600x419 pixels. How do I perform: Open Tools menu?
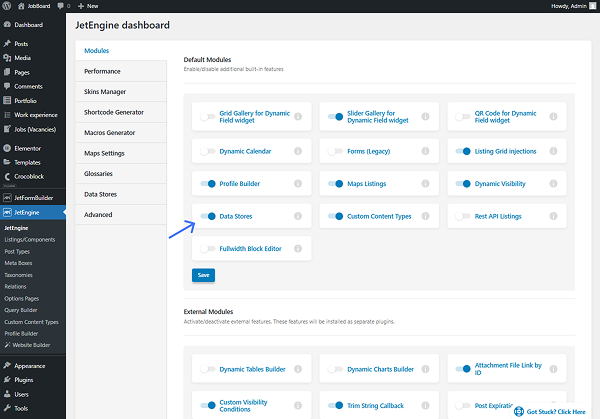33,408
